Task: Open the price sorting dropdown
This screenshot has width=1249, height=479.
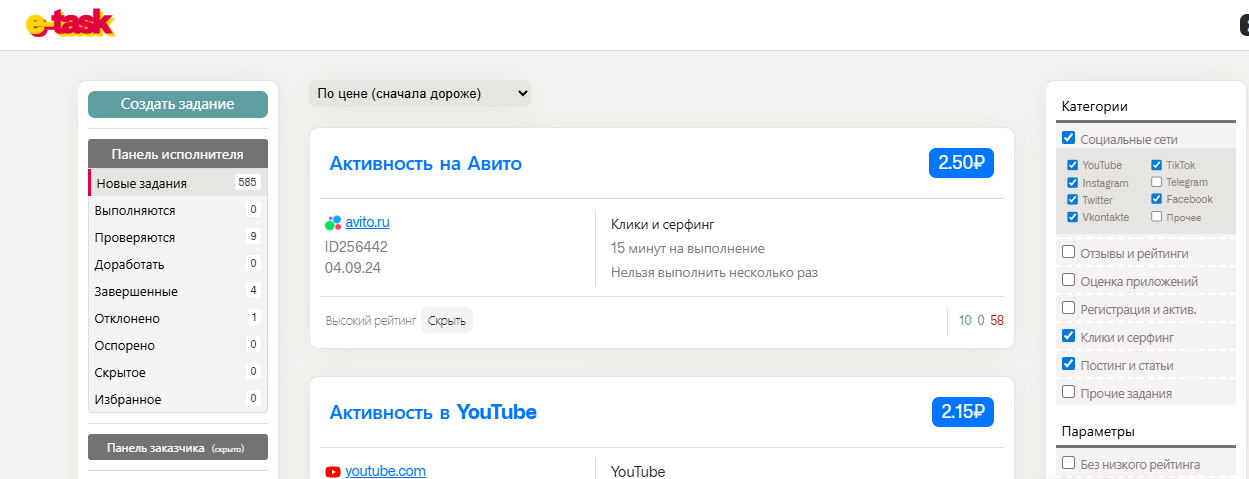Action: [420, 94]
